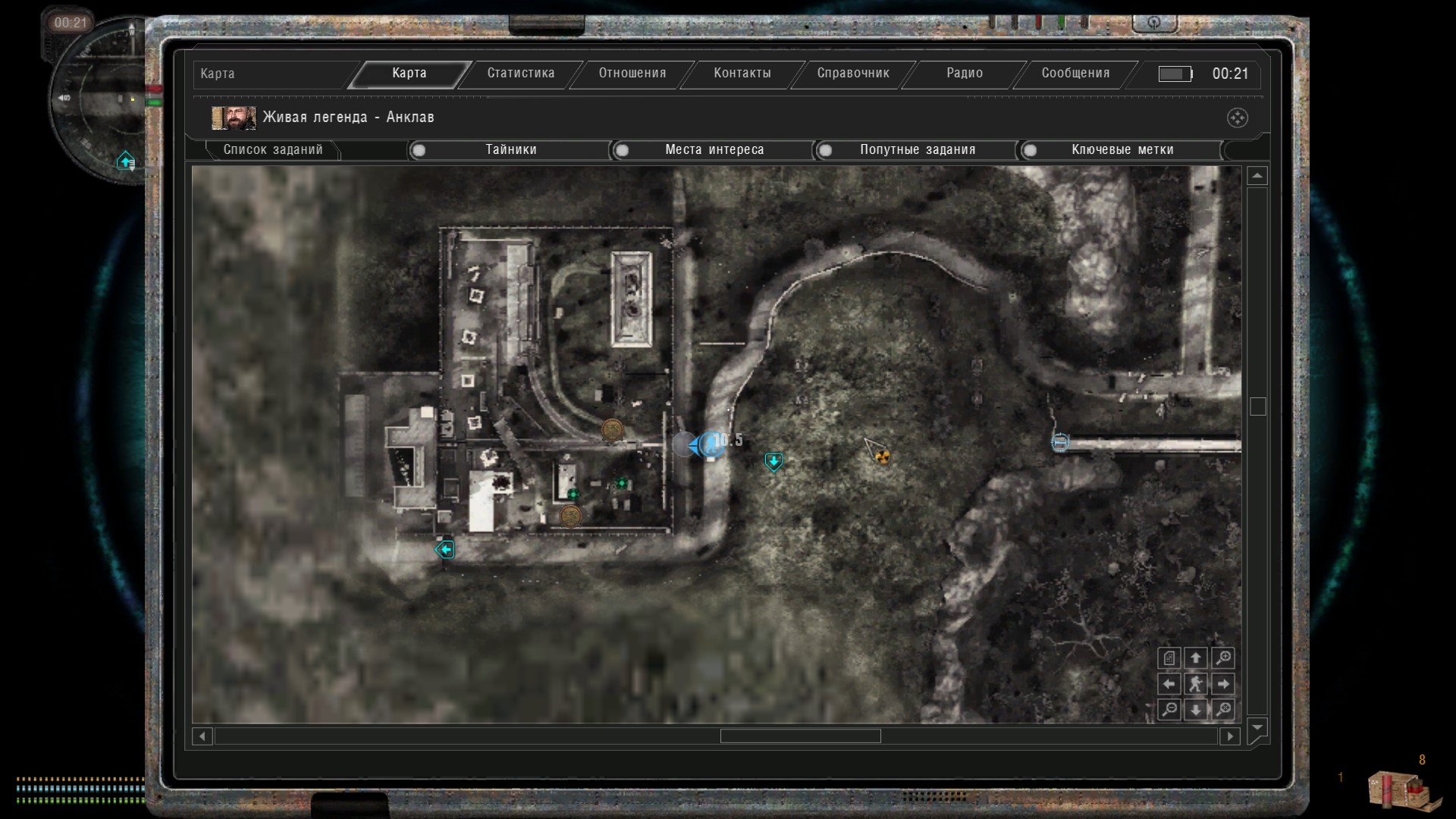Image resolution: width=1456 pixels, height=819 pixels.
Task: Open the Сообщения tab
Action: [x=1075, y=74]
